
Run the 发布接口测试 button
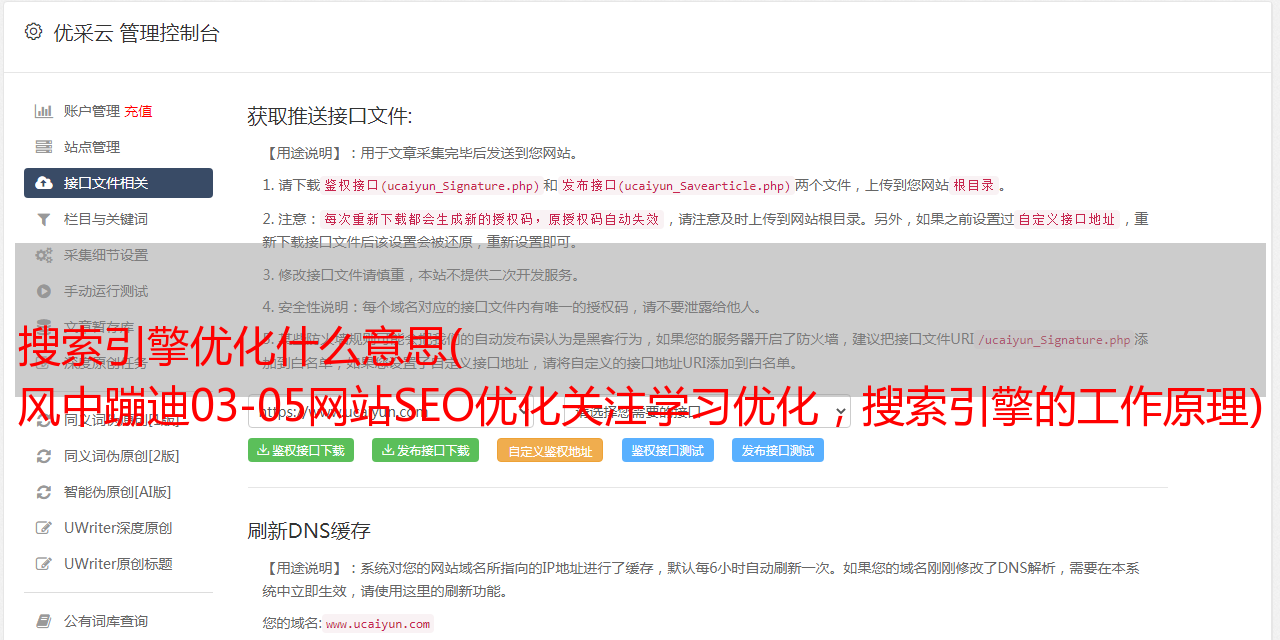click(x=778, y=450)
